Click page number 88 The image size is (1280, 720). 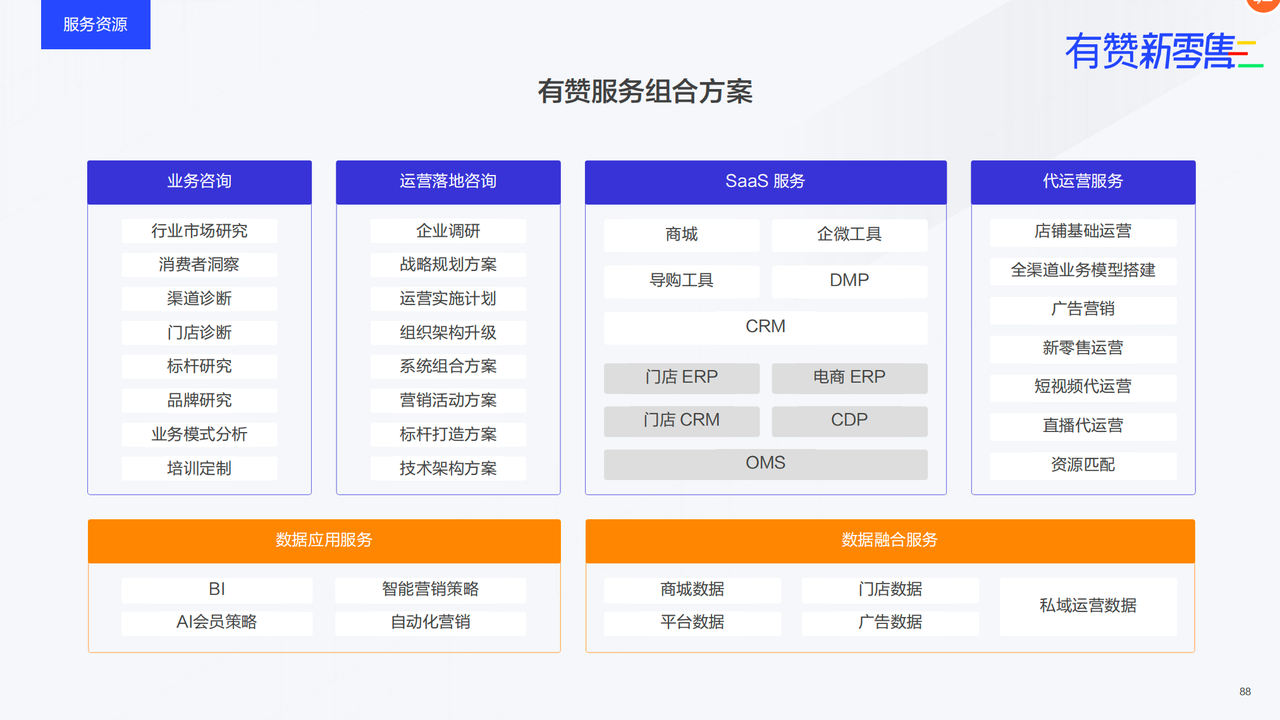[x=1245, y=692]
